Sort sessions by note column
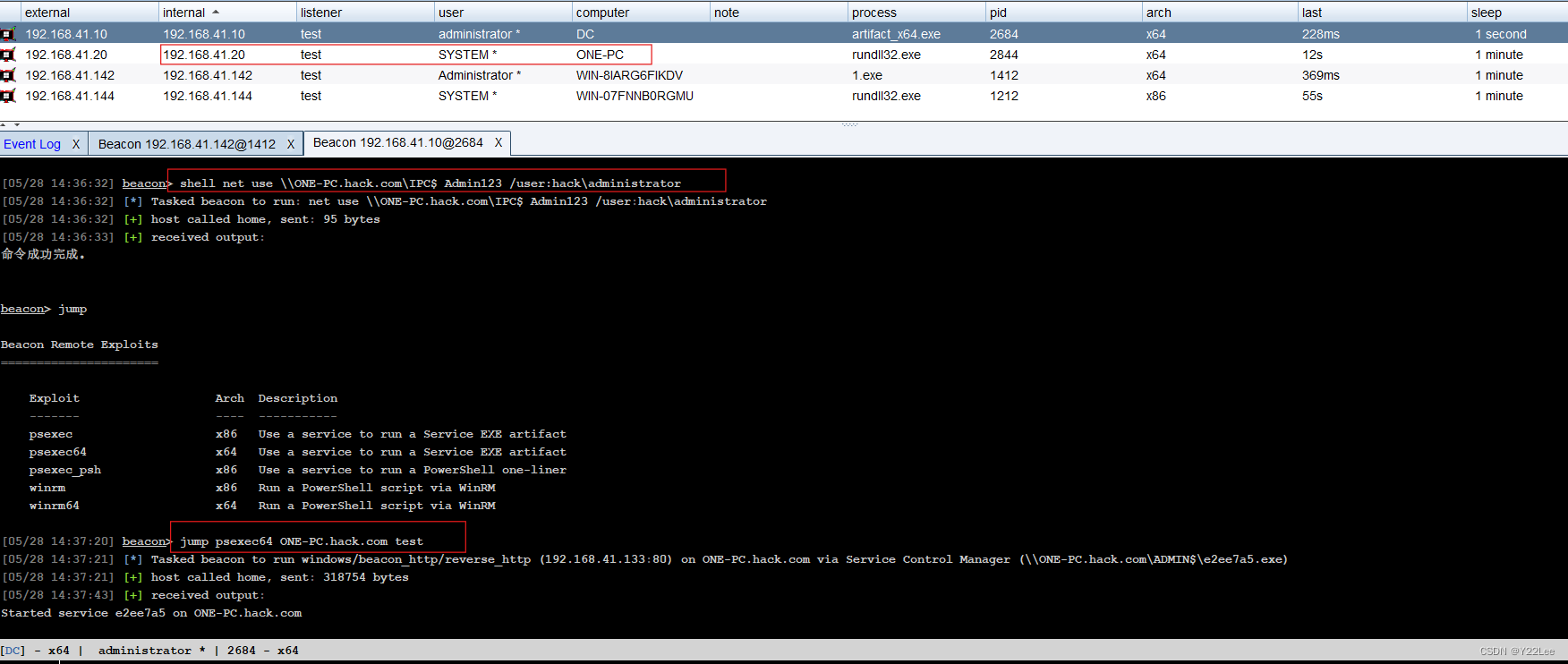 click(779, 13)
